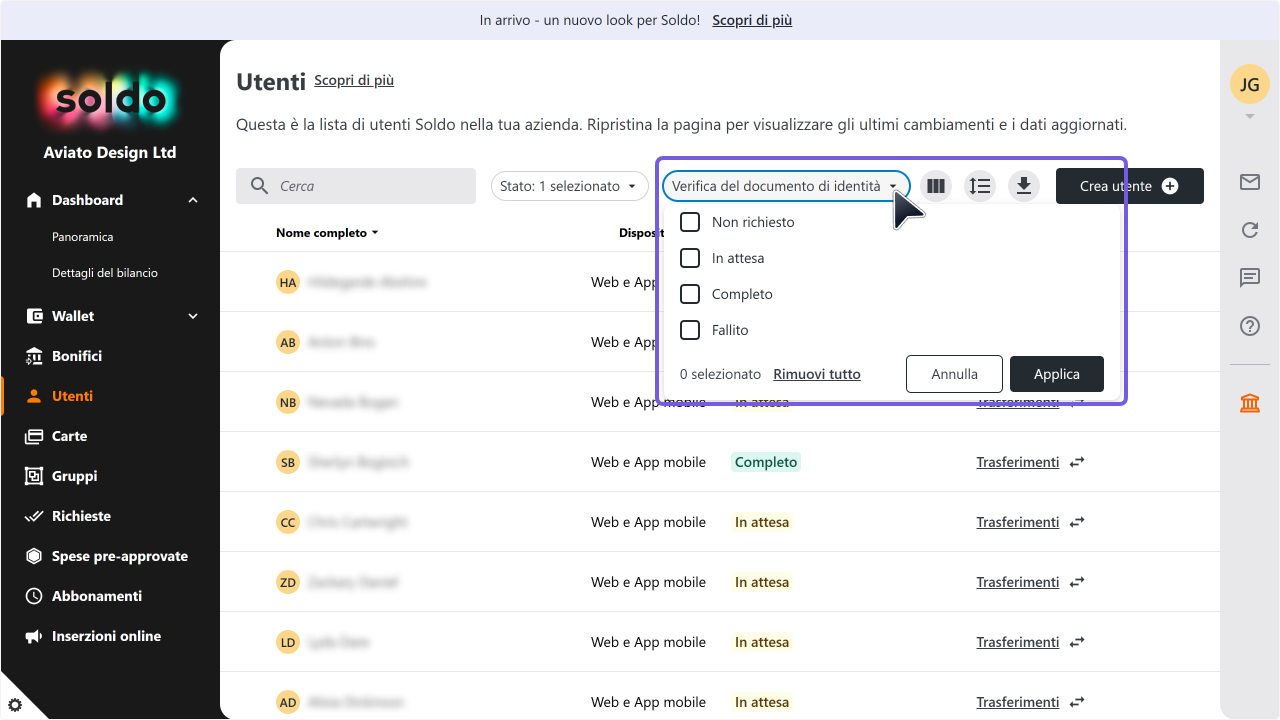Click Scopri di più link in top banner

752,20
